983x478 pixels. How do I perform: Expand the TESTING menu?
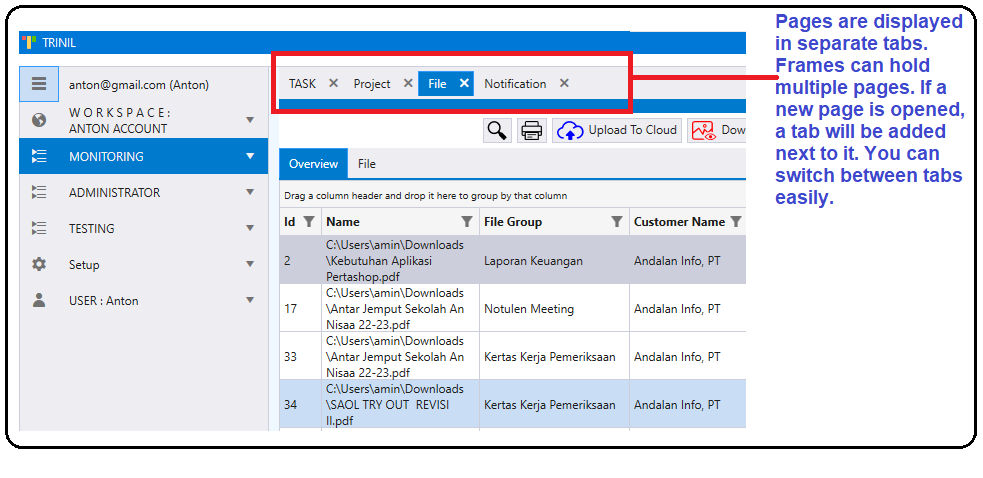250,229
